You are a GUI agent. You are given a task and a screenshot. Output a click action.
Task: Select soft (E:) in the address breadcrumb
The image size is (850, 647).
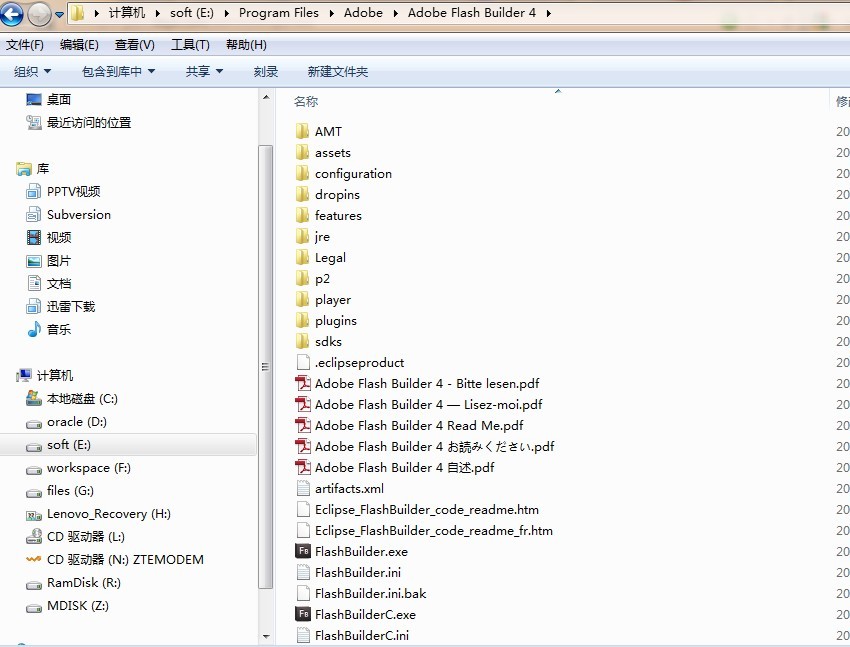click(x=192, y=13)
